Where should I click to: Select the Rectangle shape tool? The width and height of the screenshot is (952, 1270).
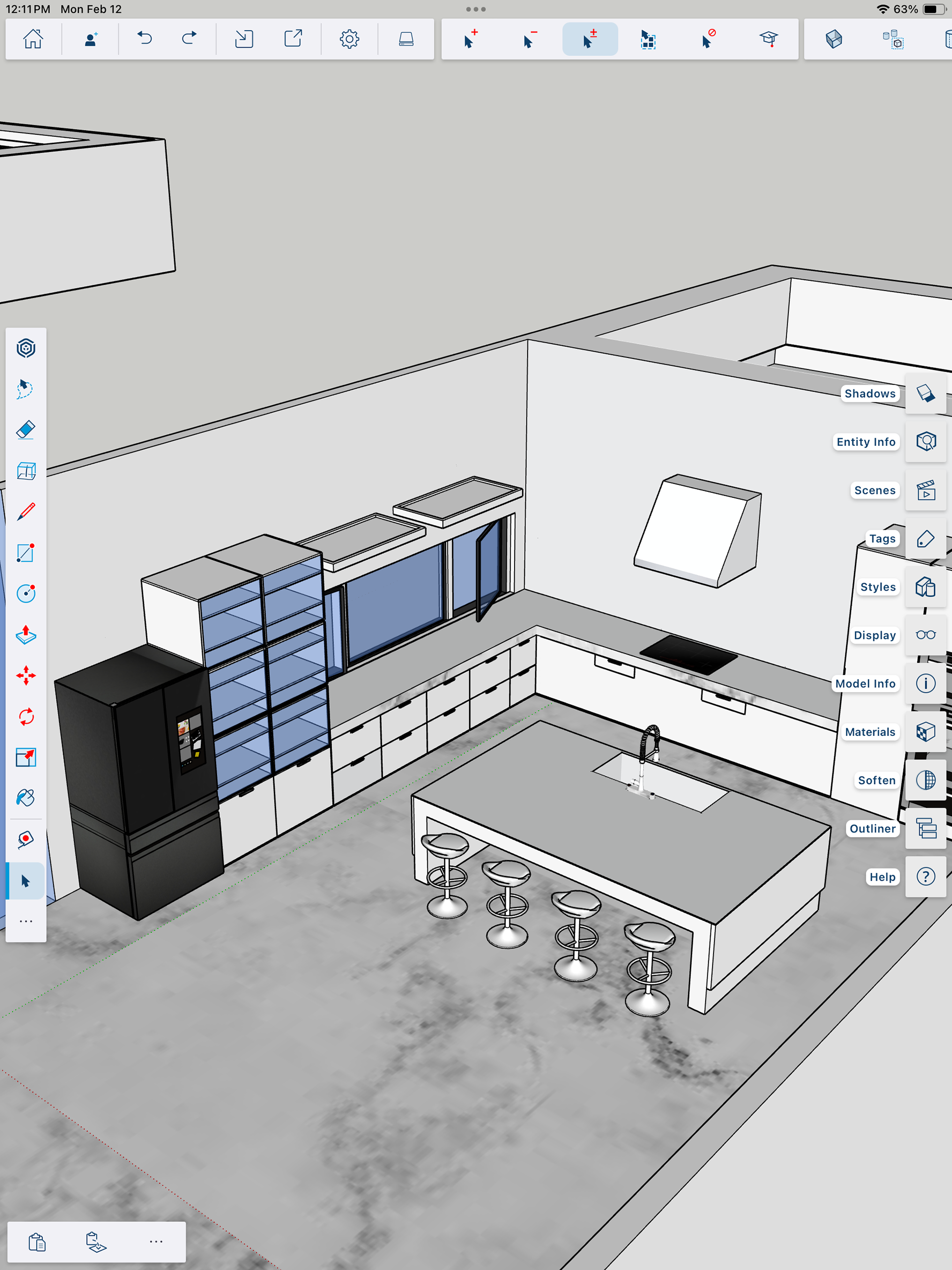click(26, 552)
